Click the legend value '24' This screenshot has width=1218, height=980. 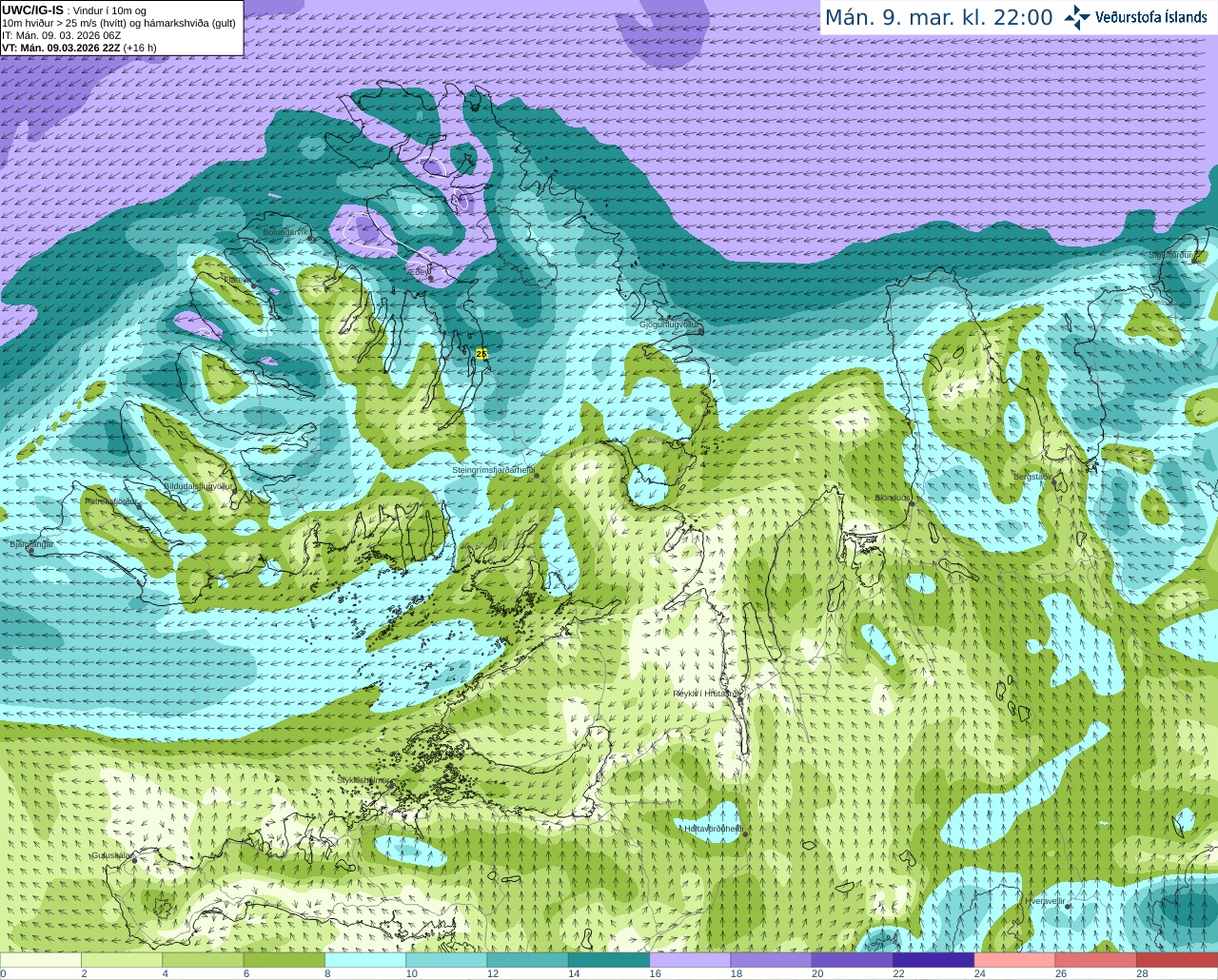click(x=980, y=973)
